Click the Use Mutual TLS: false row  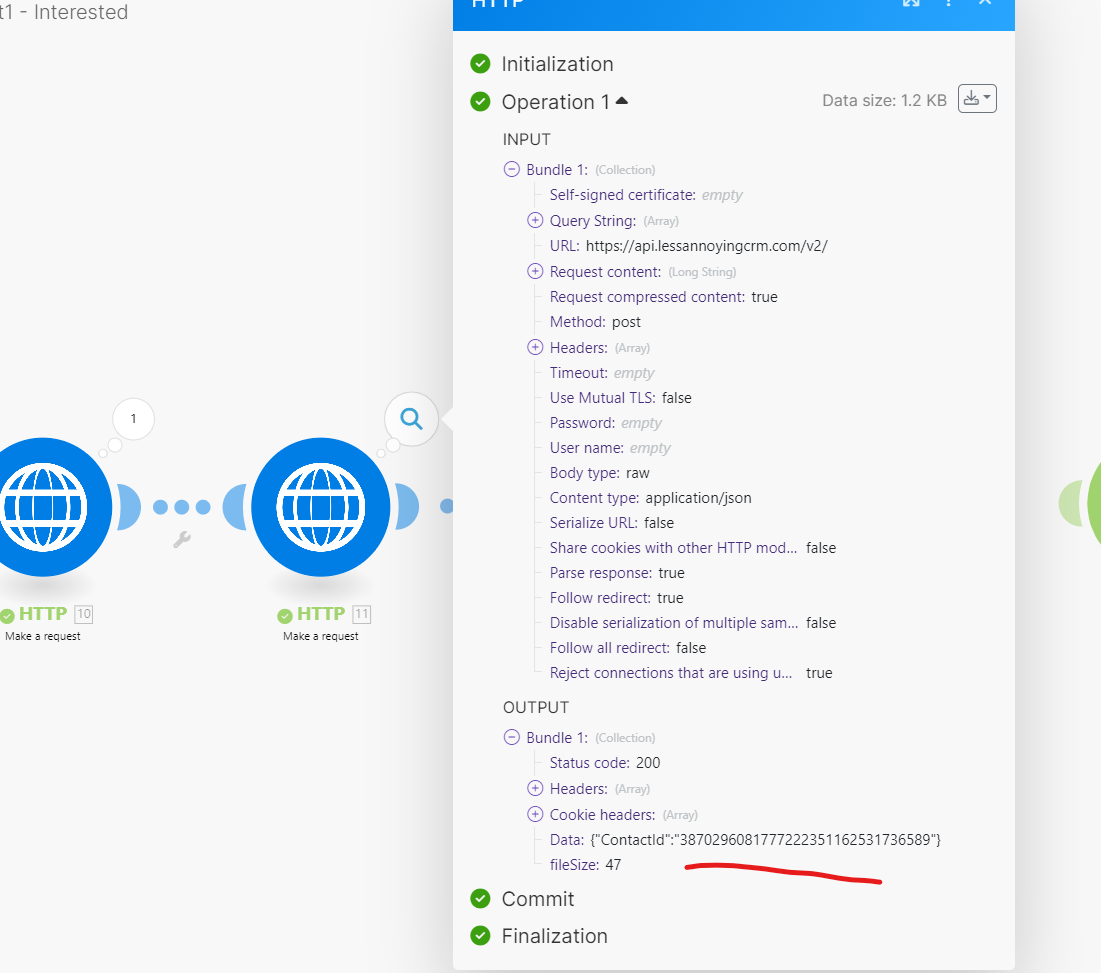pyautogui.click(x=621, y=398)
